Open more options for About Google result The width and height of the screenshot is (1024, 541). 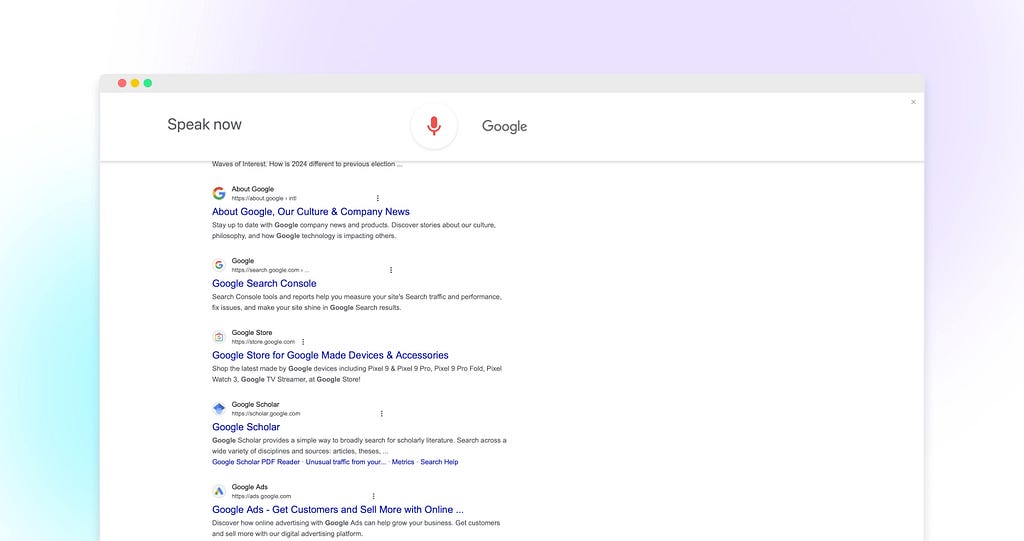377,198
